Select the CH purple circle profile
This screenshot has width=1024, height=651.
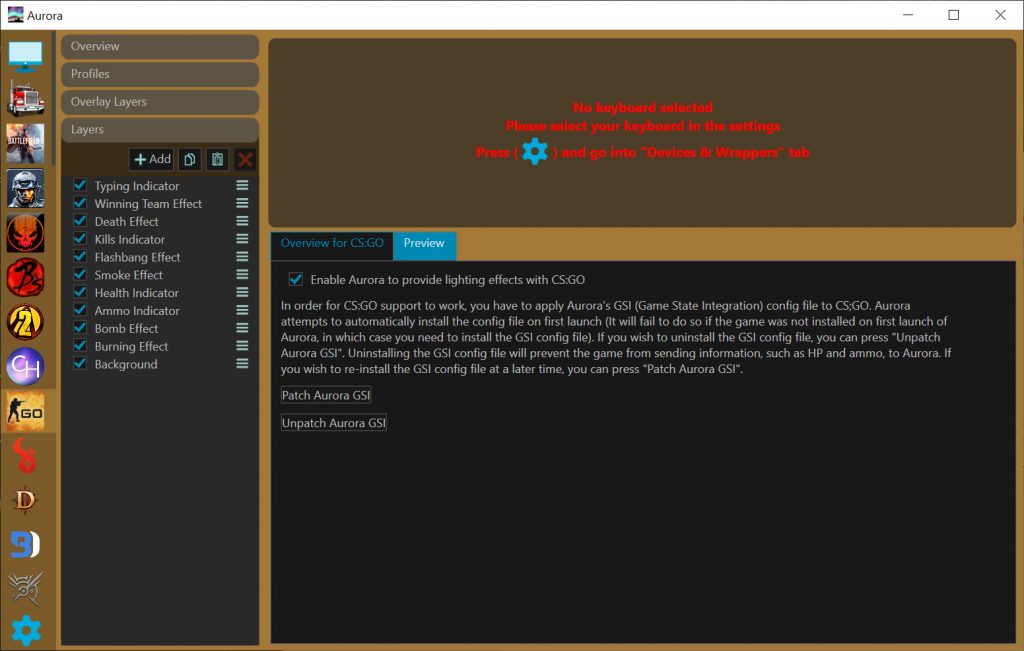pyautogui.click(x=25, y=366)
